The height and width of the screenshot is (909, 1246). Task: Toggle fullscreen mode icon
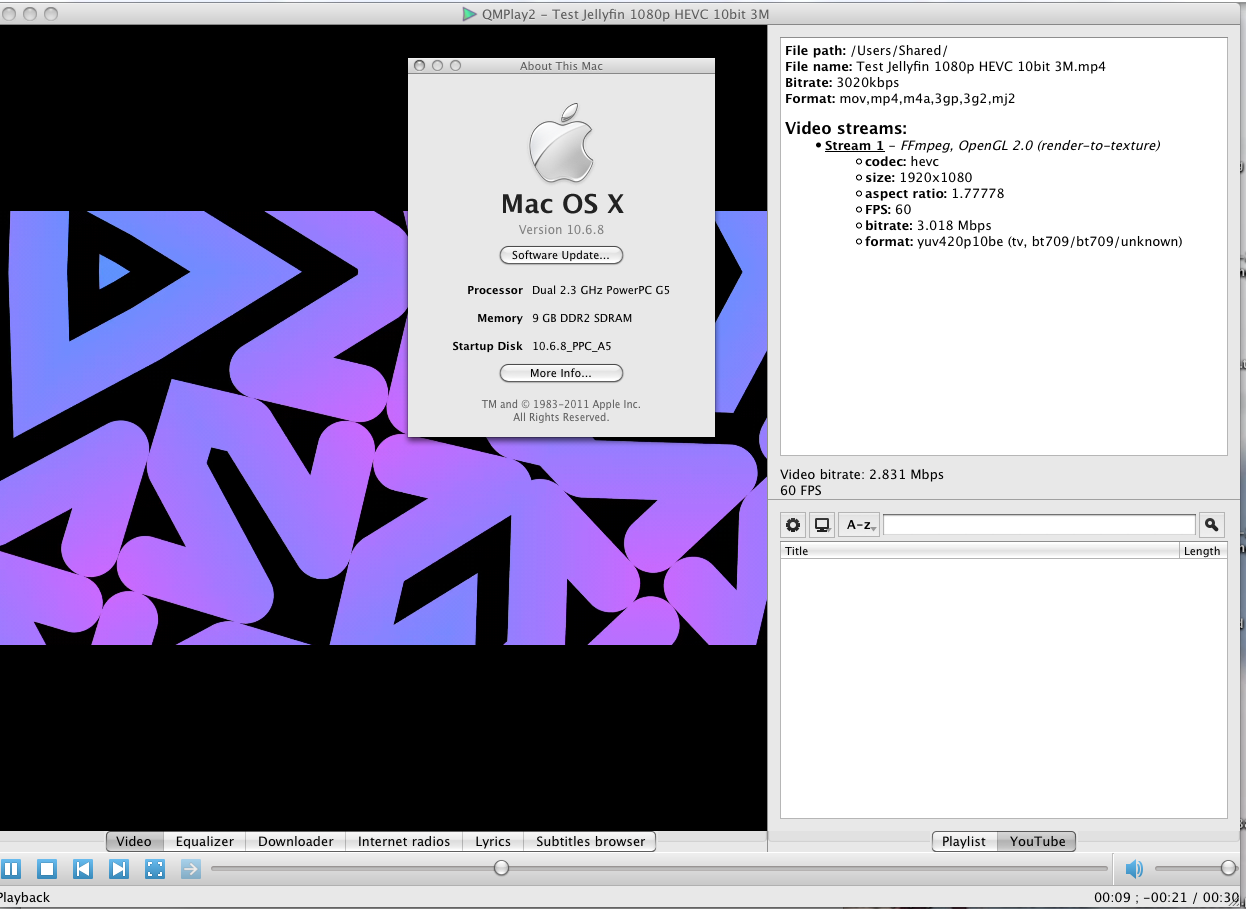tap(155, 869)
